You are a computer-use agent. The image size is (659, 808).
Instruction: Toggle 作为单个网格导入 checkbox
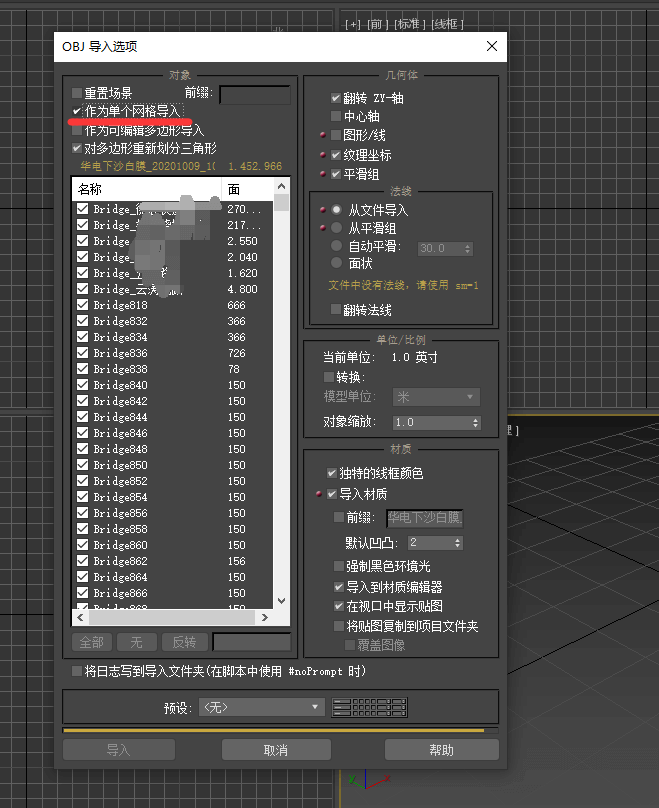pos(78,110)
